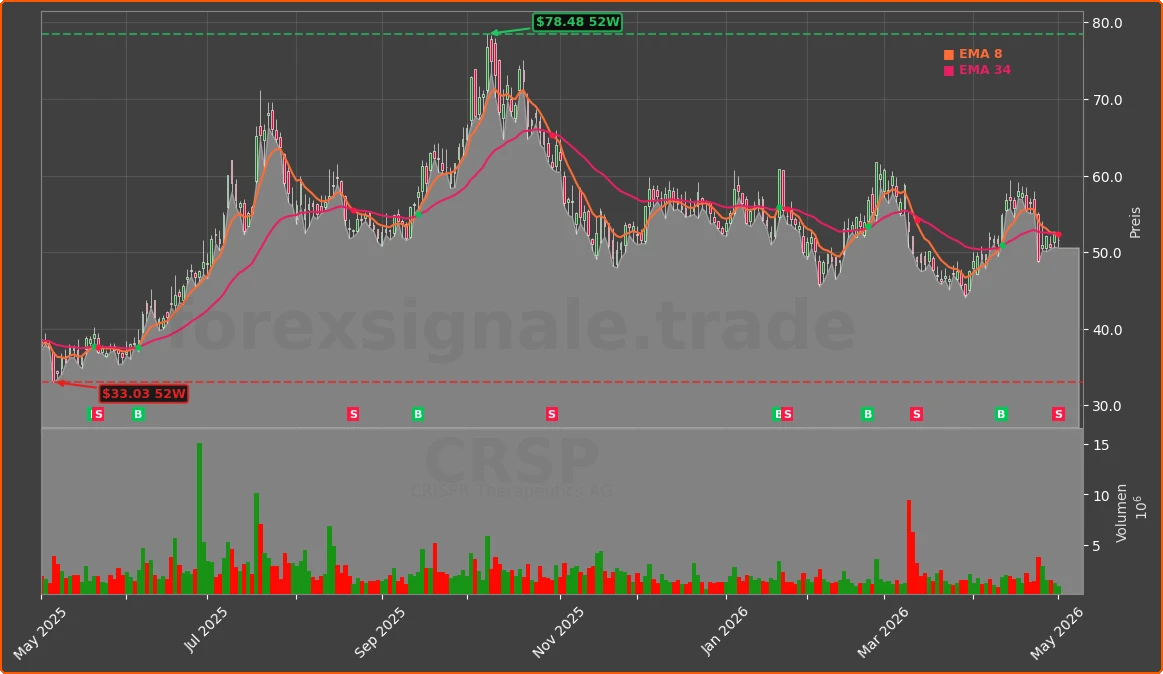
Task: Click the Mar 2026 date label
Action: (883, 632)
